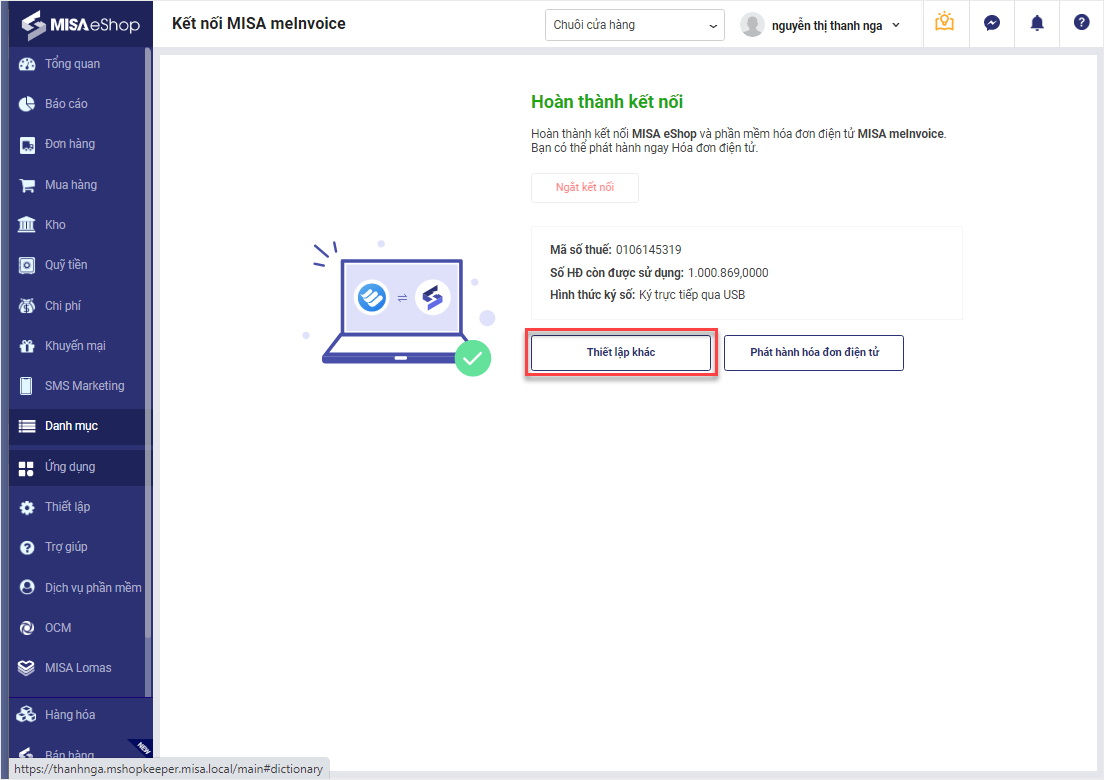Click the sidebar vertical scrollbar

click(x=148, y=342)
